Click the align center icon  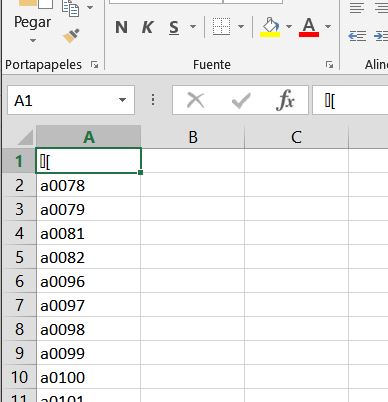(x=381, y=7)
